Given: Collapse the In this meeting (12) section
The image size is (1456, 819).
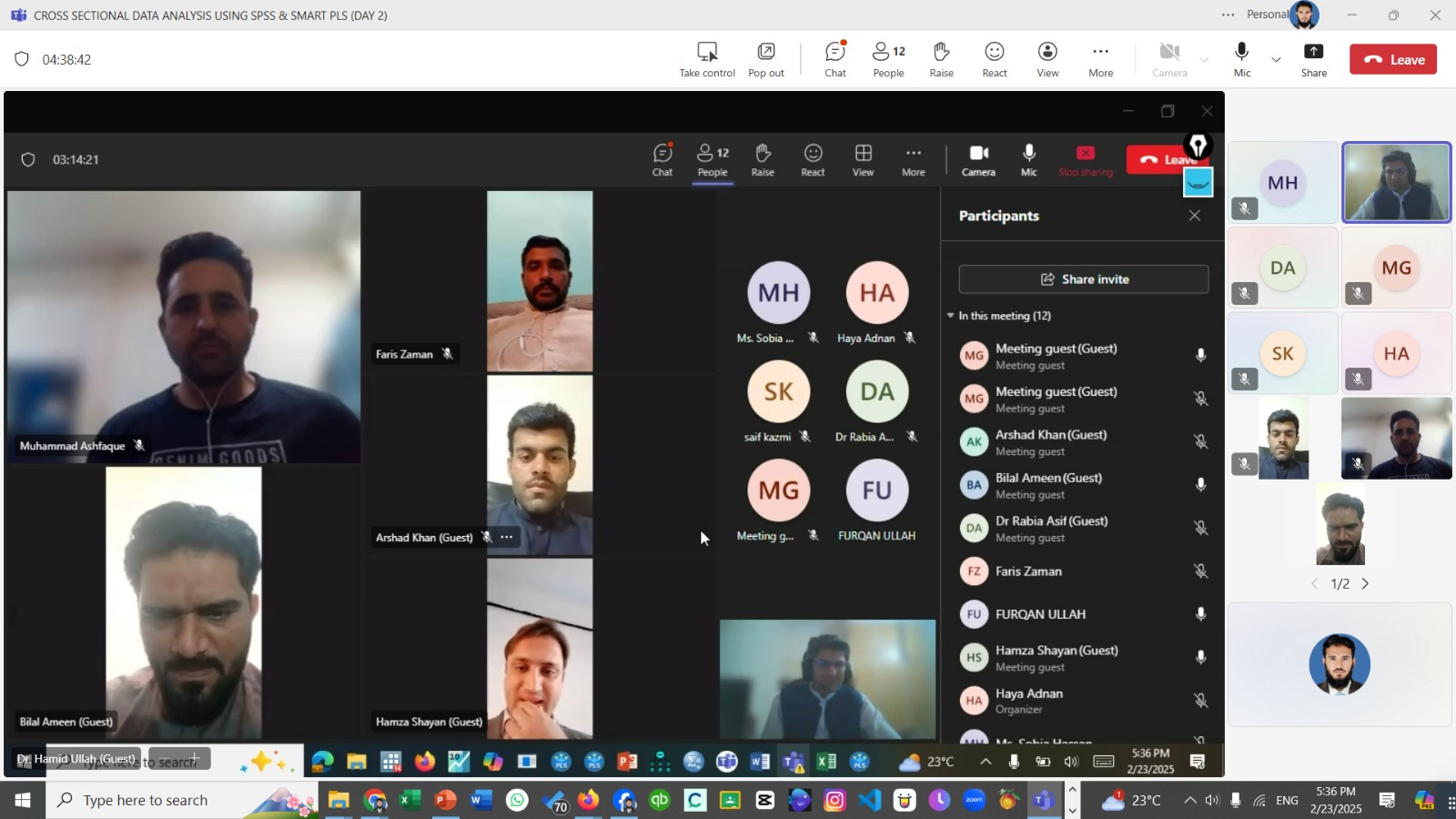Looking at the screenshot, I should (951, 316).
